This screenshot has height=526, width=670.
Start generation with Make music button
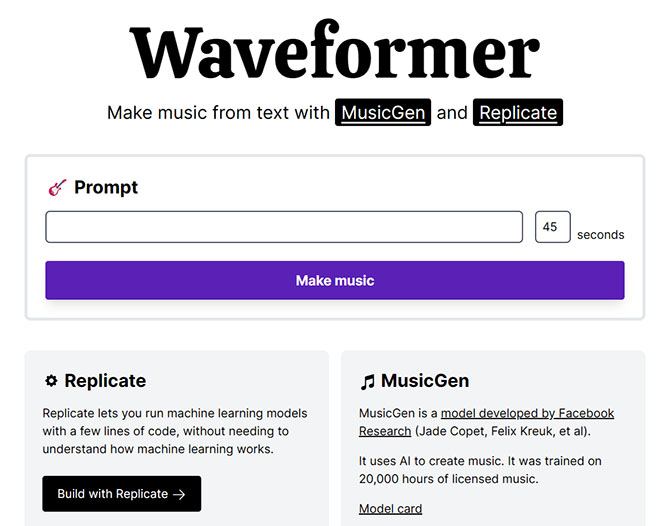[335, 280]
